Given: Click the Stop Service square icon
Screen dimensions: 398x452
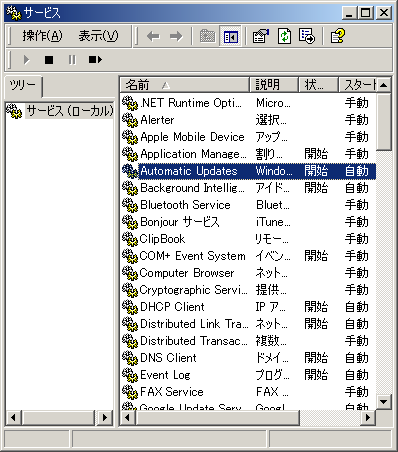Looking at the screenshot, I should pyautogui.click(x=49, y=60).
